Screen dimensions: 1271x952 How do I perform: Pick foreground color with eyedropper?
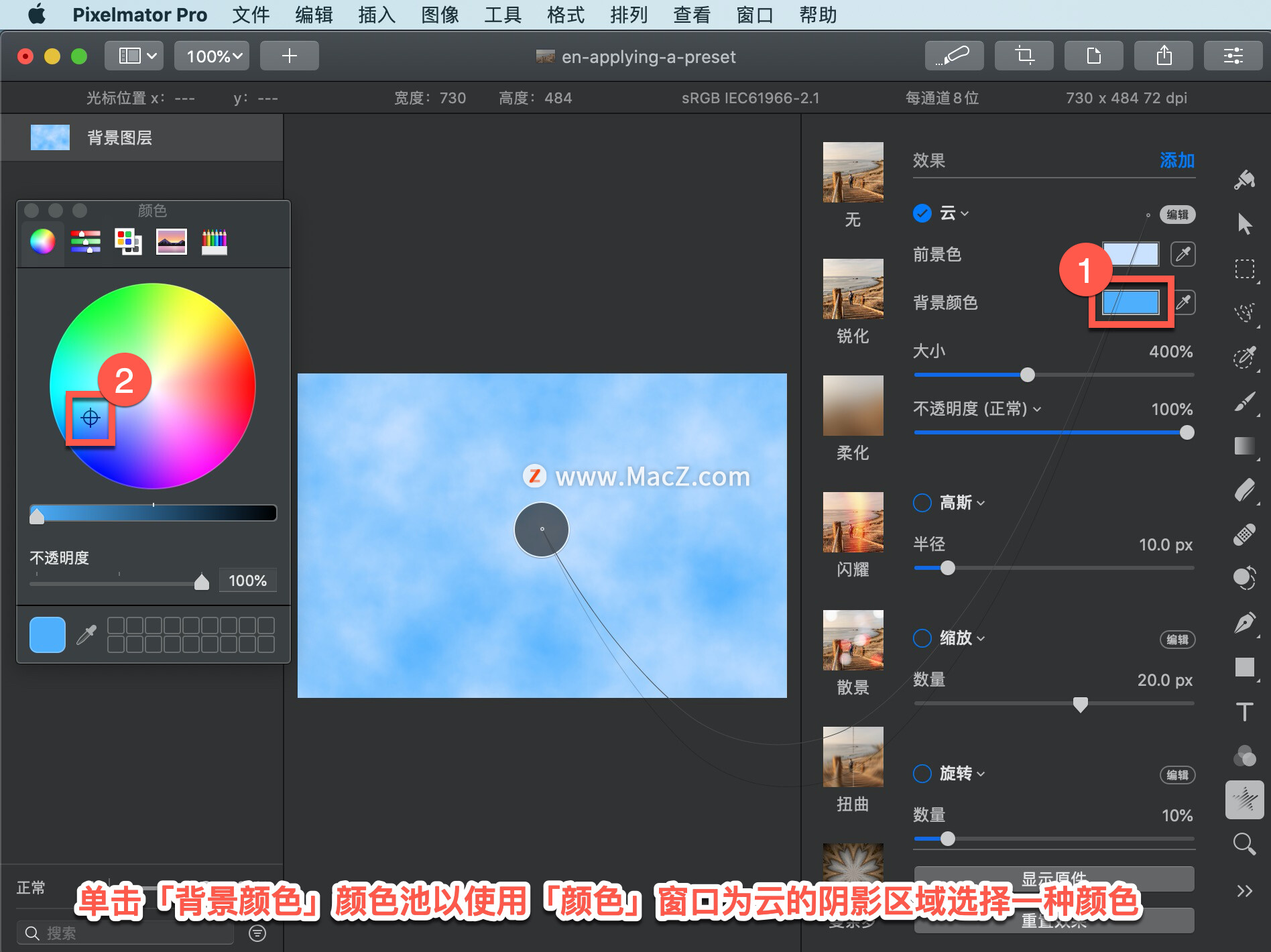click(x=1183, y=254)
